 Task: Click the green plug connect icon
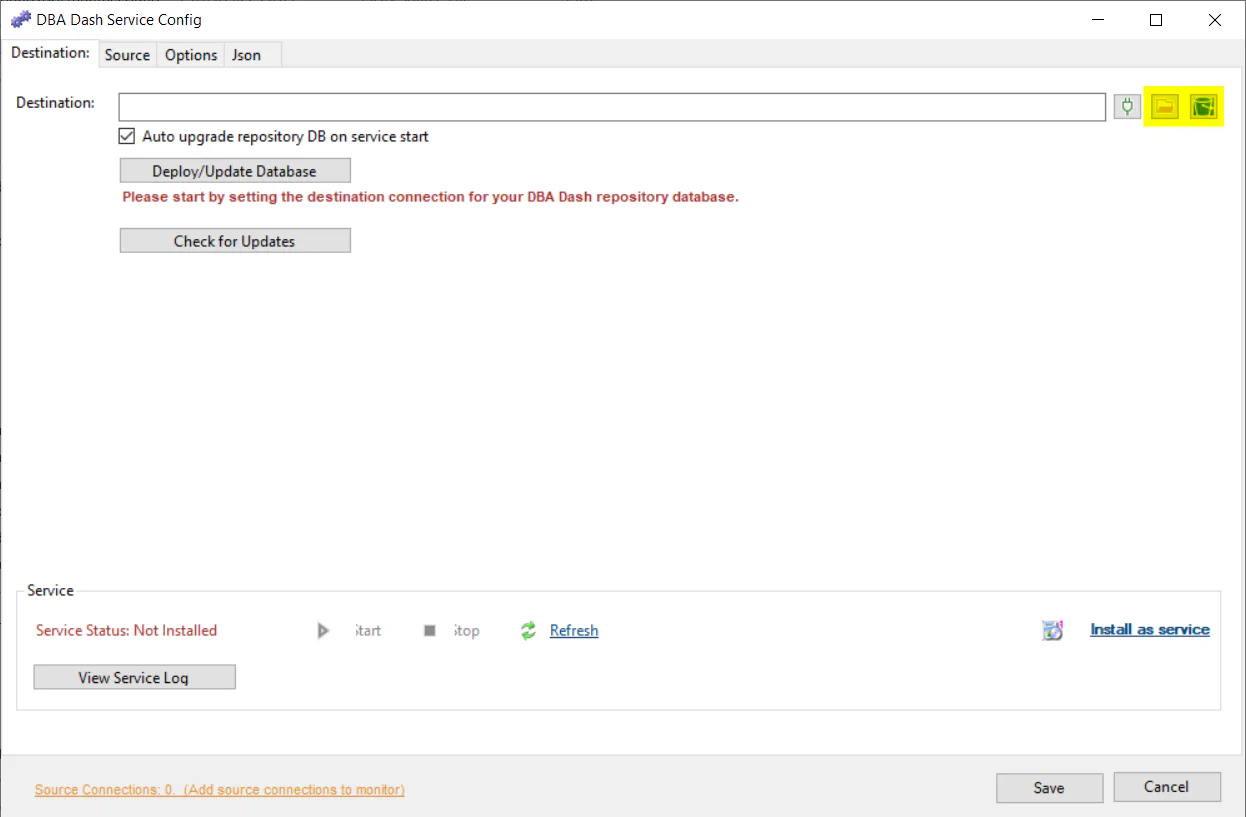click(1127, 106)
